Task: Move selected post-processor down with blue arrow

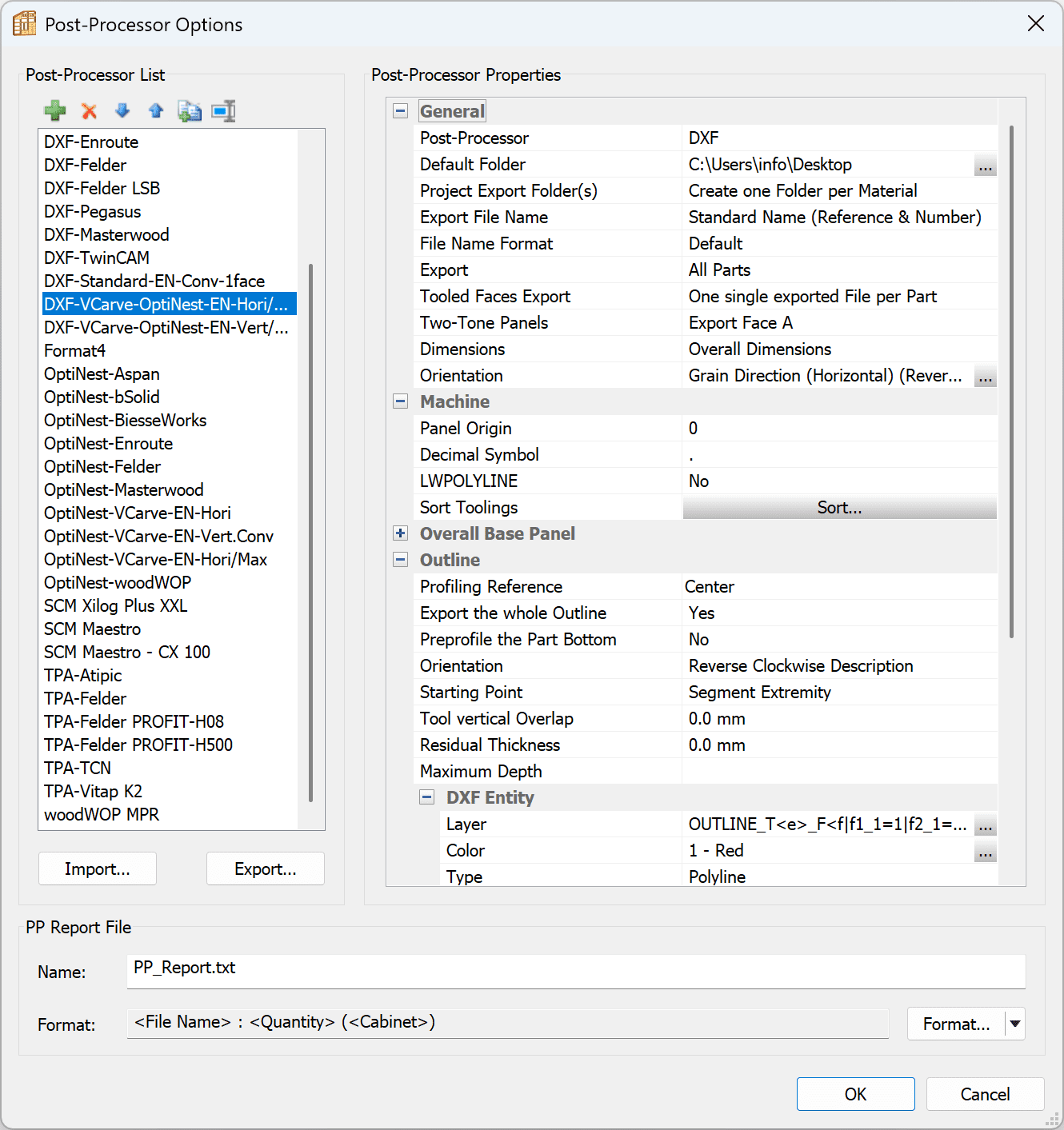Action: pyautogui.click(x=122, y=111)
